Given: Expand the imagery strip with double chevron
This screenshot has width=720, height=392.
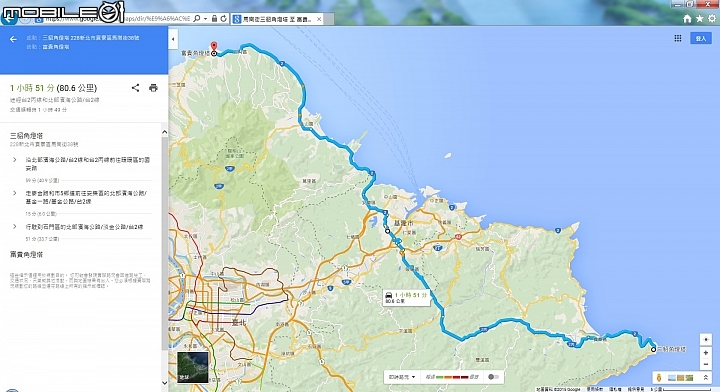Looking at the screenshot, I should 706,378.
